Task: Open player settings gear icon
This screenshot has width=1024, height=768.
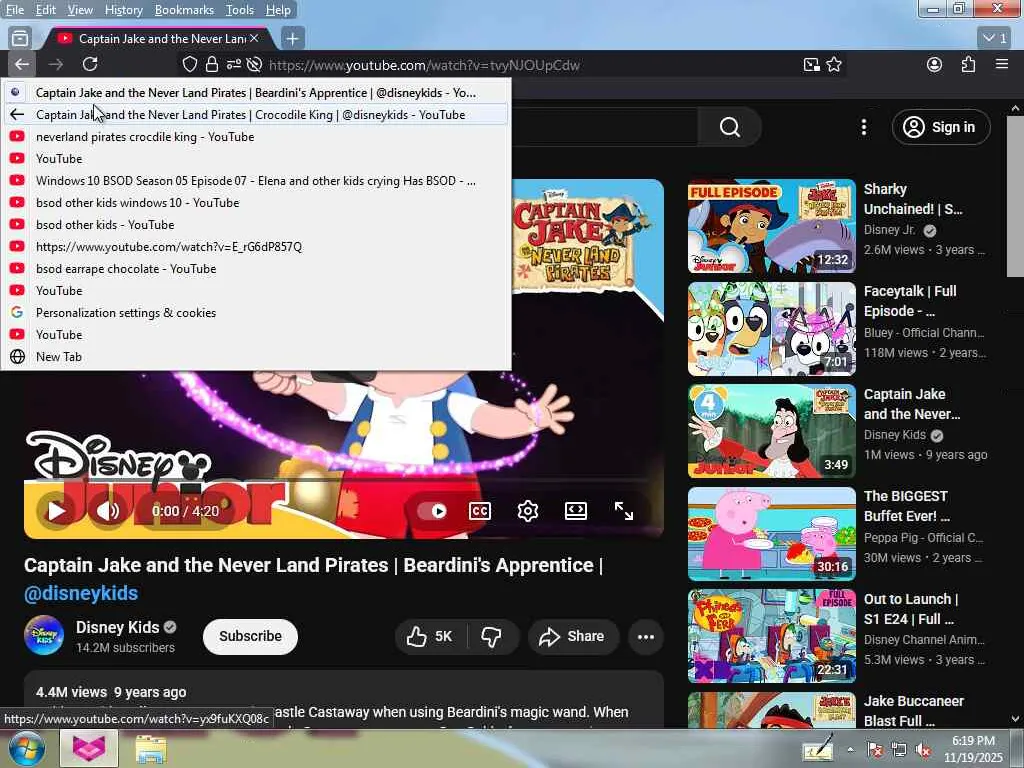Action: tap(528, 511)
